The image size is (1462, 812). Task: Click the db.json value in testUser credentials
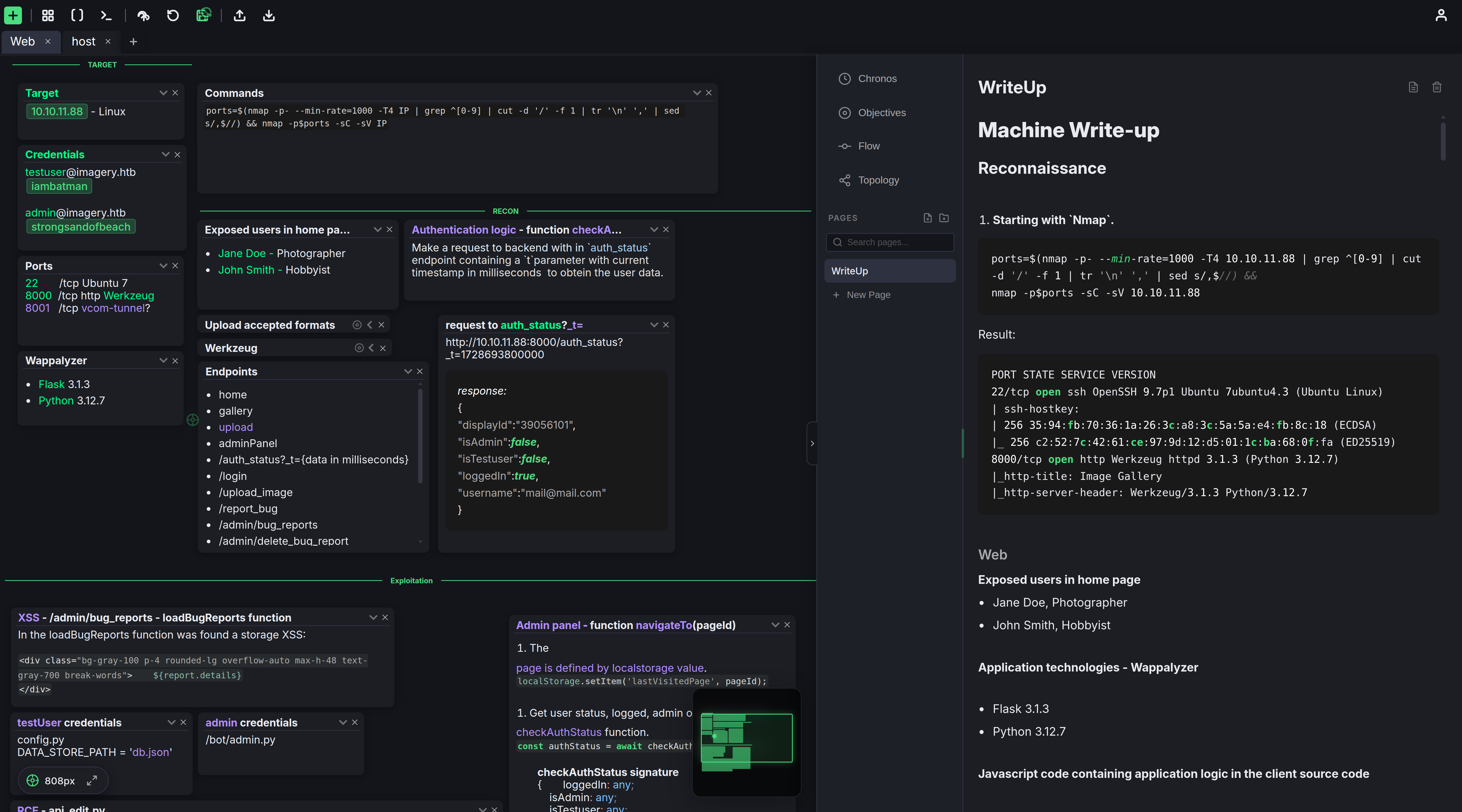point(151,752)
